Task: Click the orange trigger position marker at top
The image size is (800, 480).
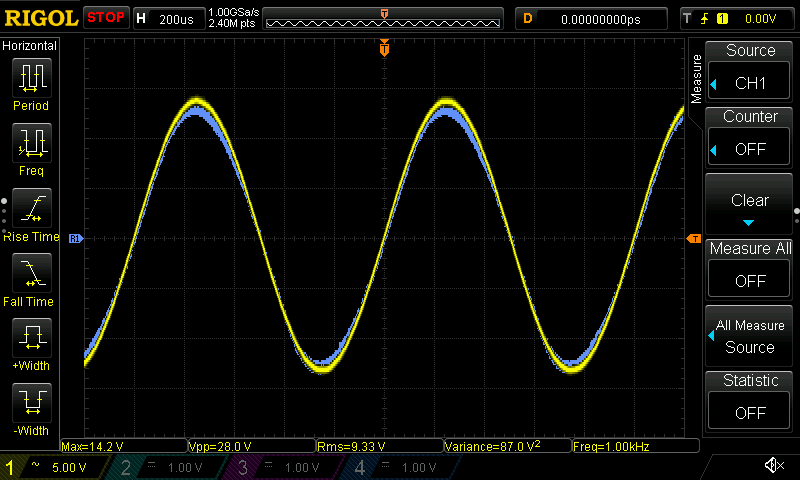Action: pos(384,48)
